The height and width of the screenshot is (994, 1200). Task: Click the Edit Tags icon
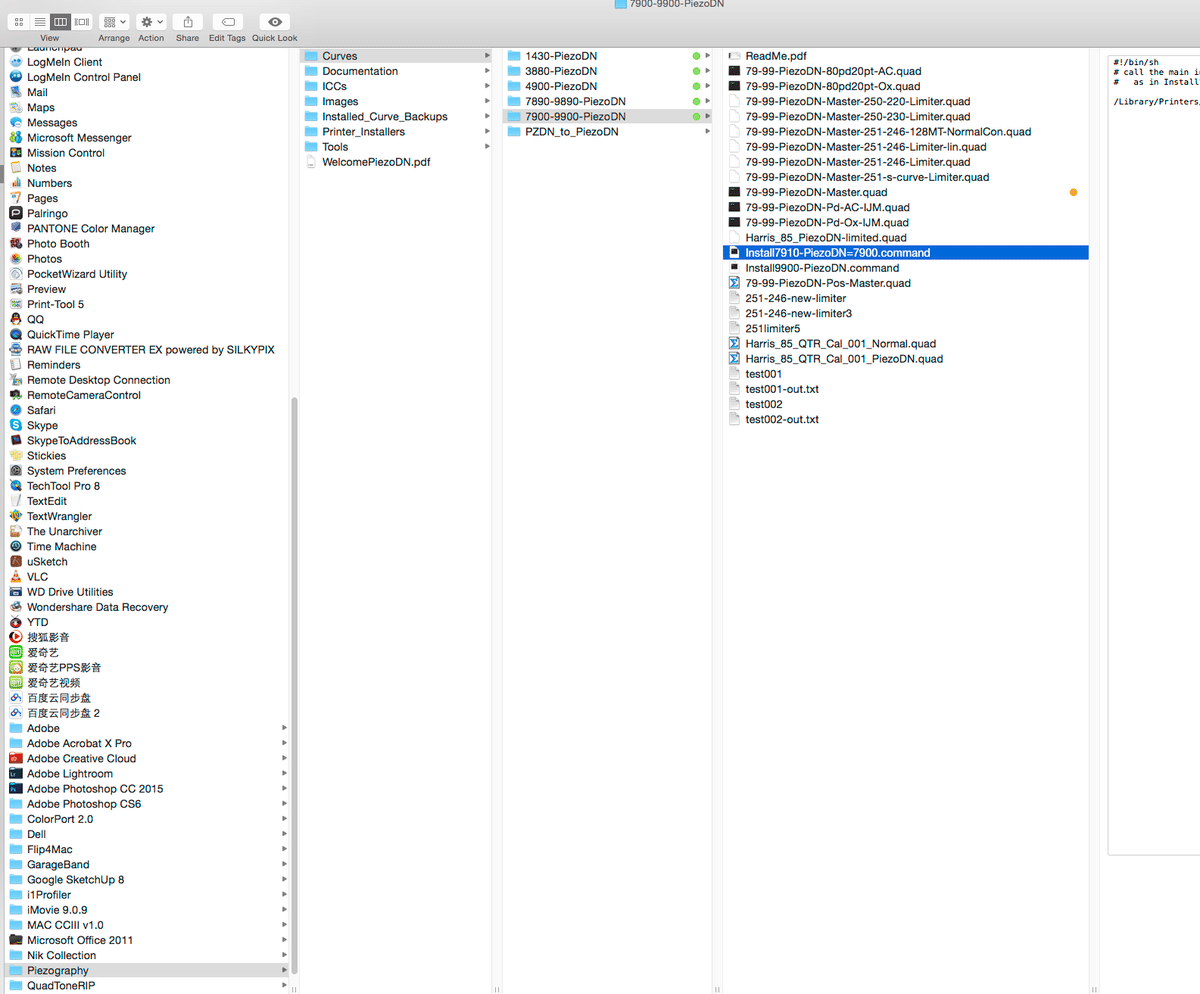point(227,21)
